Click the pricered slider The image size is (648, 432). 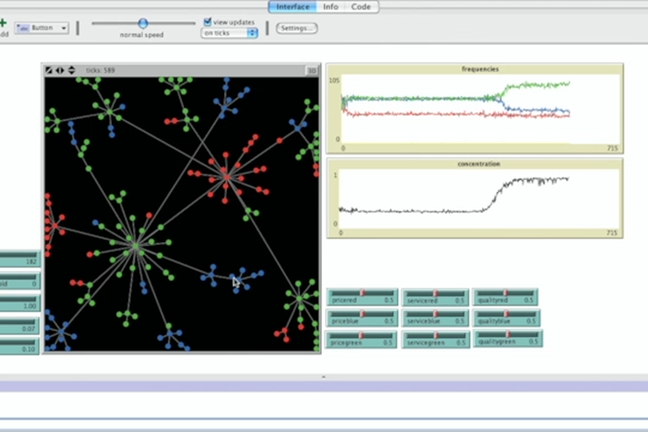coord(363,297)
